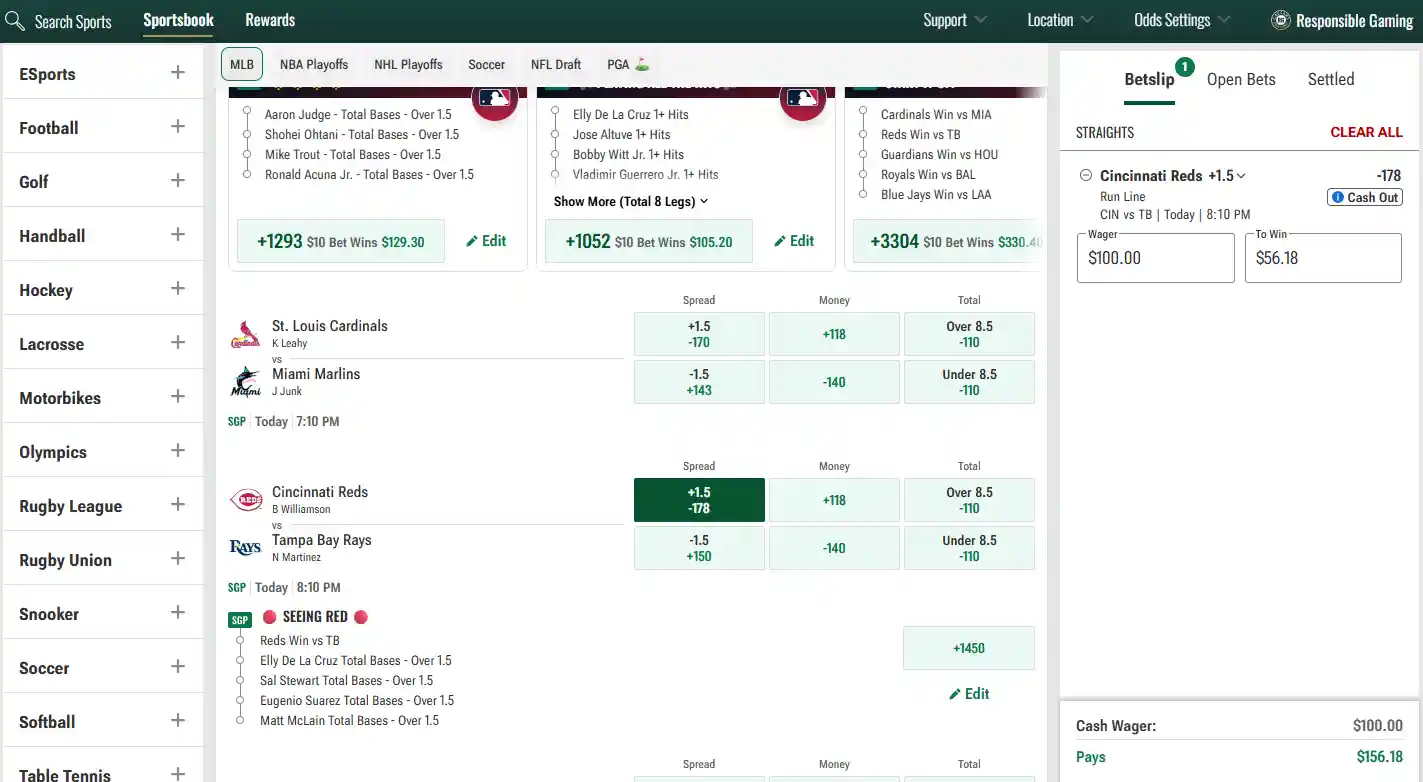
Task: Click the SGP badge beside Seeing Red
Action: 240,620
